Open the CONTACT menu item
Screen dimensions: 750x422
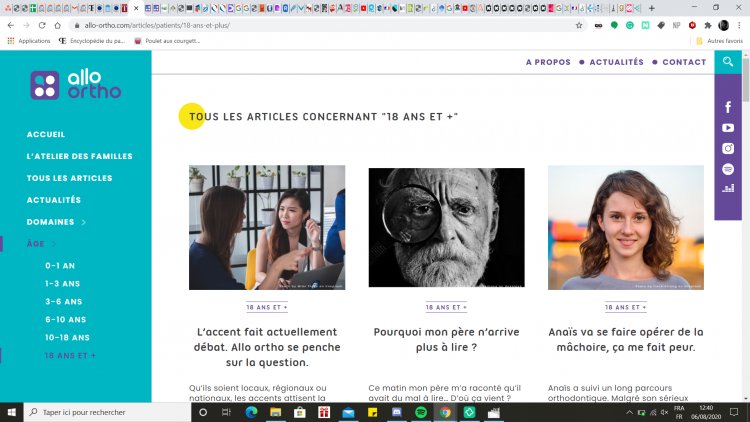point(684,62)
